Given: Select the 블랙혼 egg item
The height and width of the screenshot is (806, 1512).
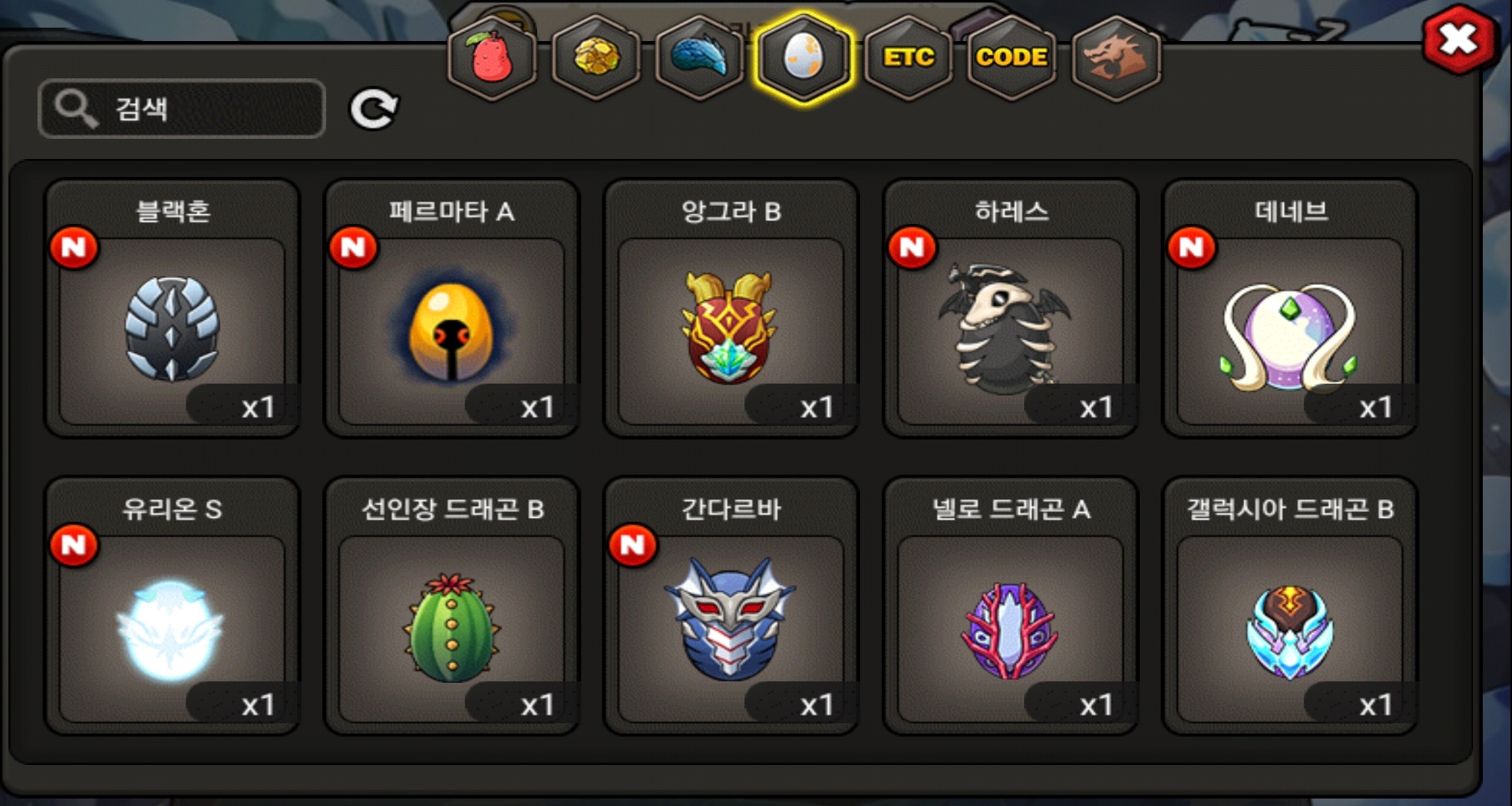Looking at the screenshot, I should [x=172, y=308].
